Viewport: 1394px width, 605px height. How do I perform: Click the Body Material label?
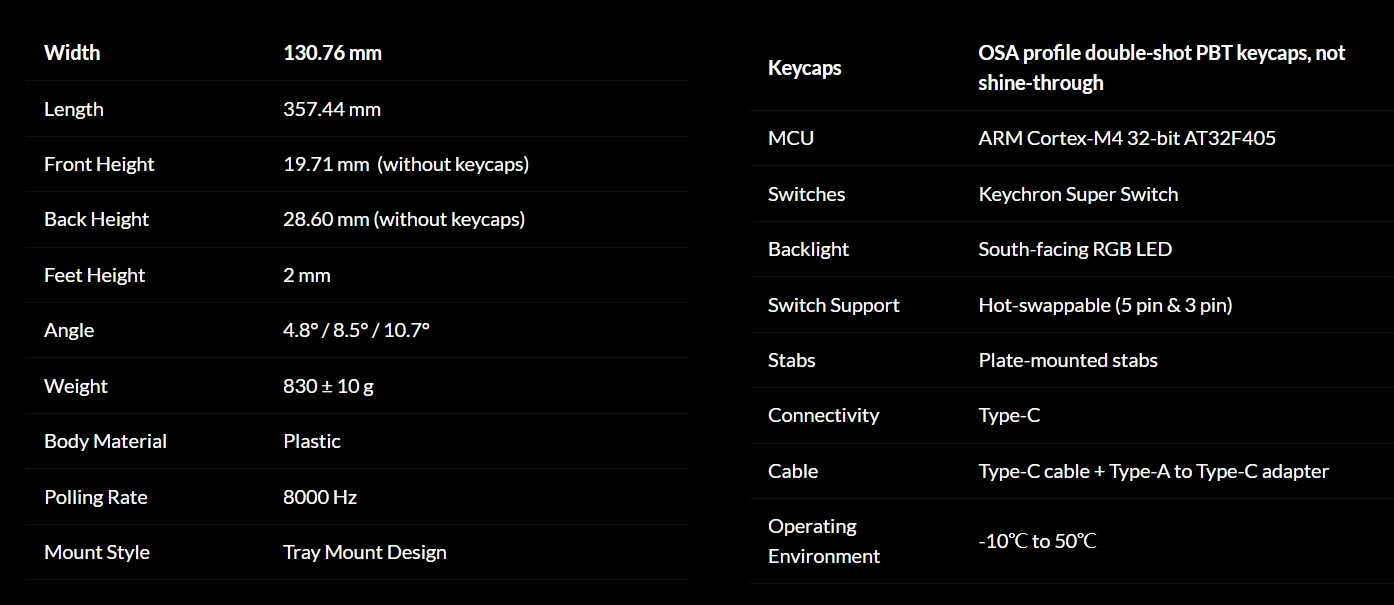(x=105, y=441)
